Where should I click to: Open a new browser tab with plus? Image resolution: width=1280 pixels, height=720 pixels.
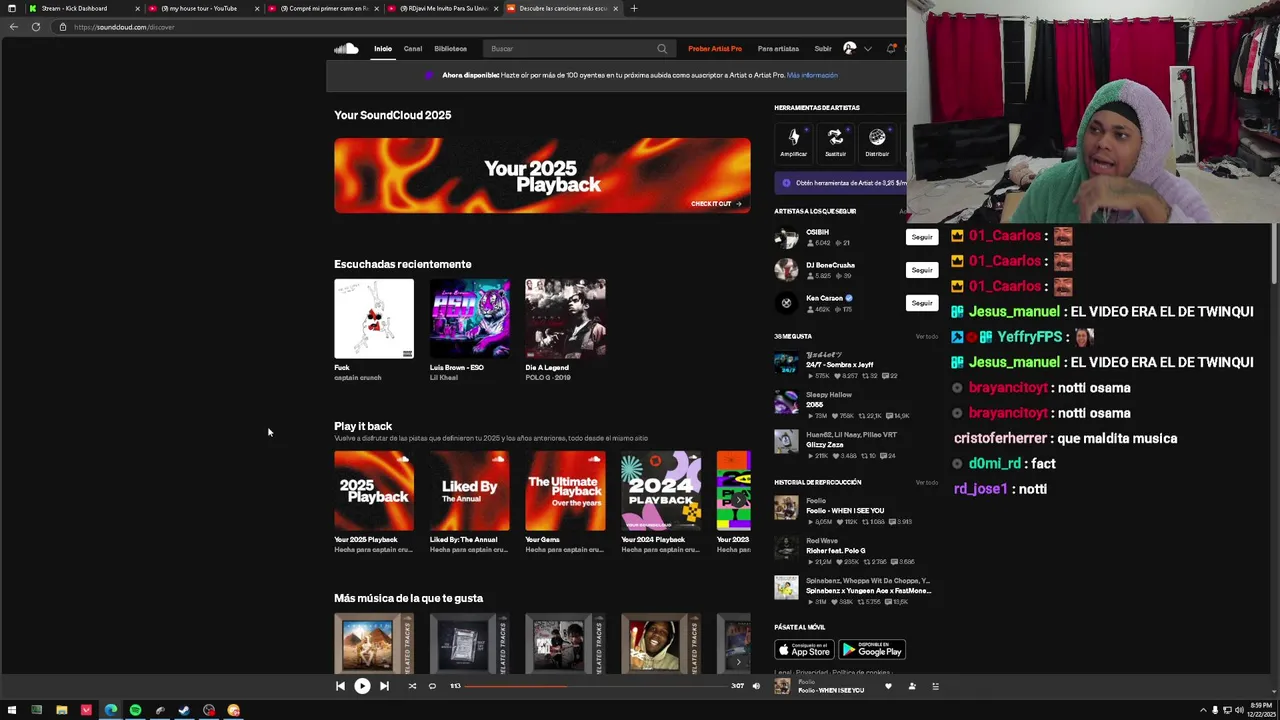tap(633, 8)
